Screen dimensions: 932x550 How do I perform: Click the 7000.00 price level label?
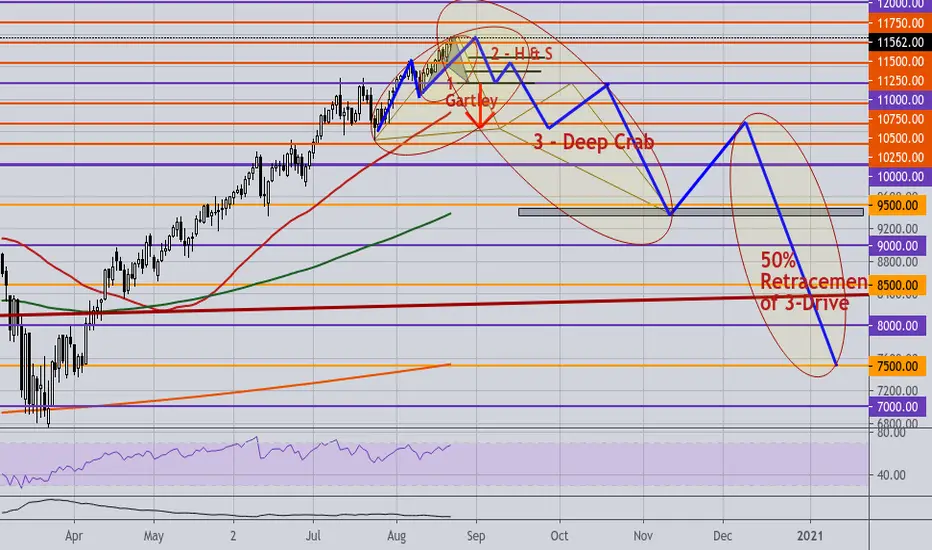[898, 407]
